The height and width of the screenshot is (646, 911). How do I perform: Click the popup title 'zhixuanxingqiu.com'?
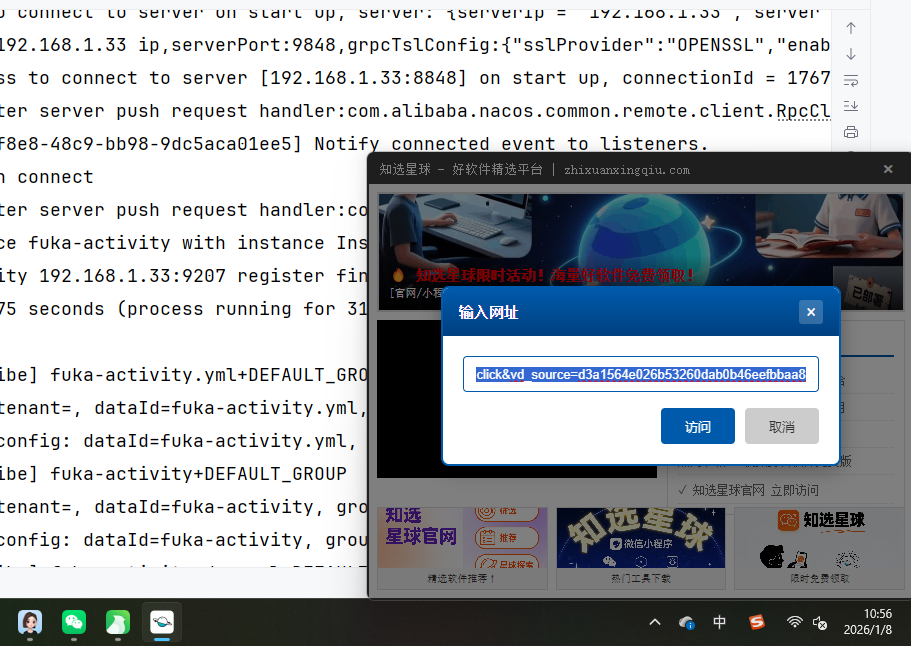click(x=627, y=170)
